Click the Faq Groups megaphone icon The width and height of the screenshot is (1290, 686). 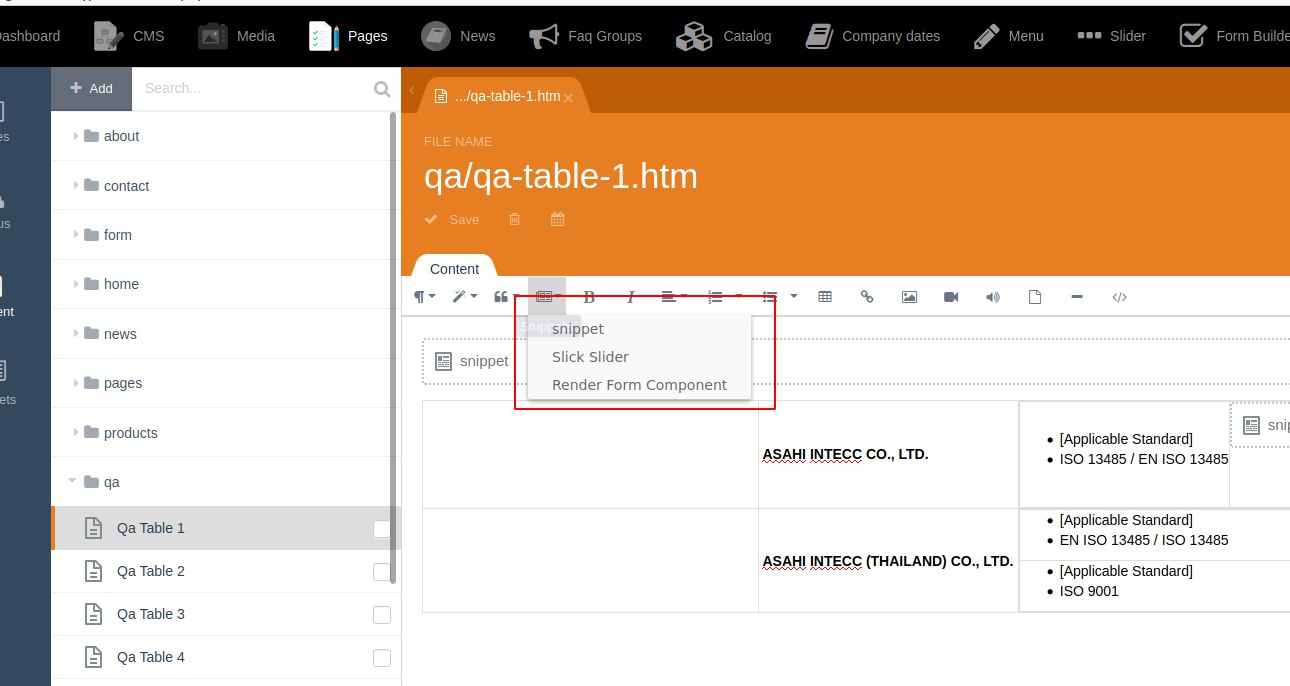tap(544, 36)
